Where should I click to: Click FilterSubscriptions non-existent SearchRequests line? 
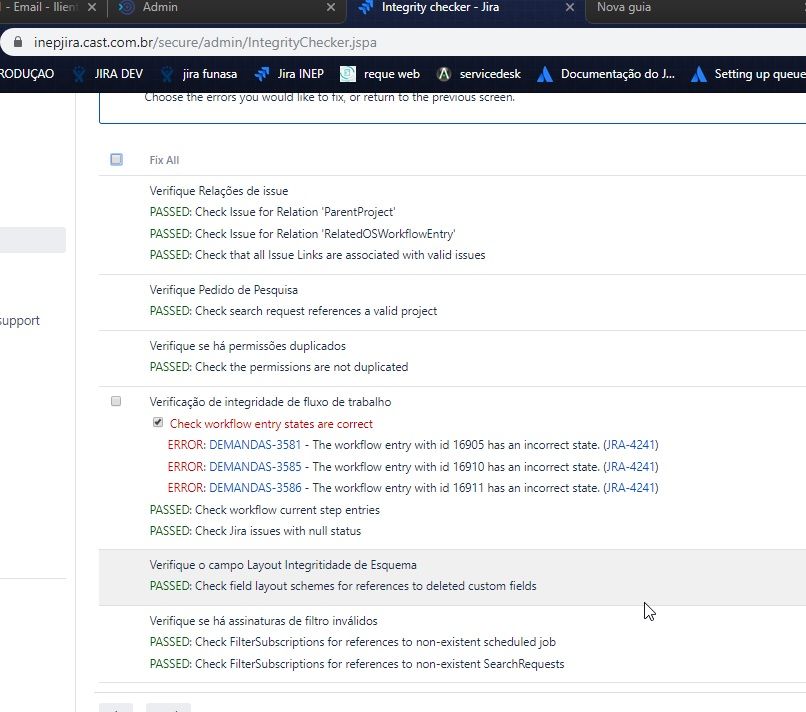[357, 664]
